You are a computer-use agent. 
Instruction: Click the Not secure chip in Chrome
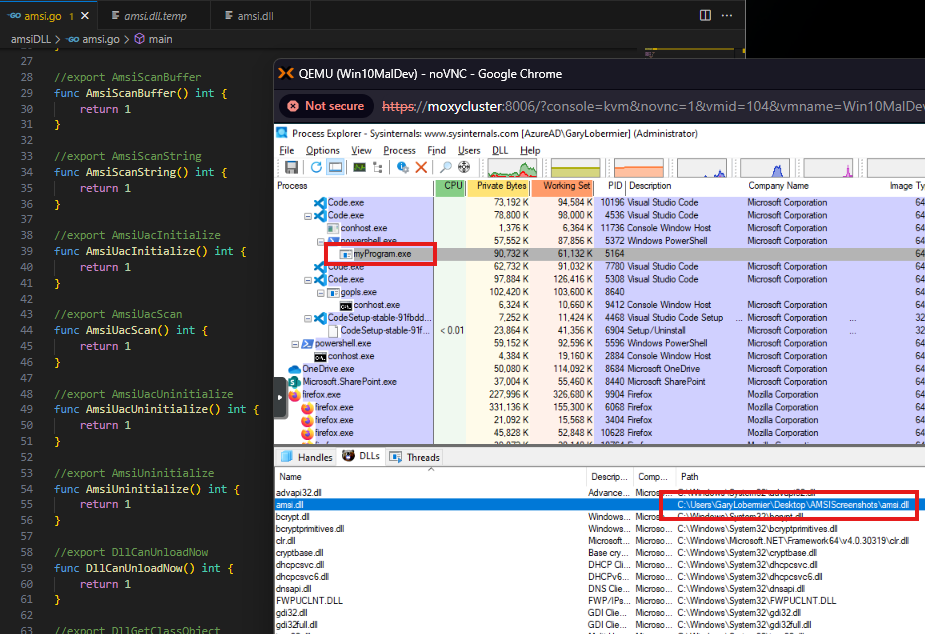coord(326,106)
